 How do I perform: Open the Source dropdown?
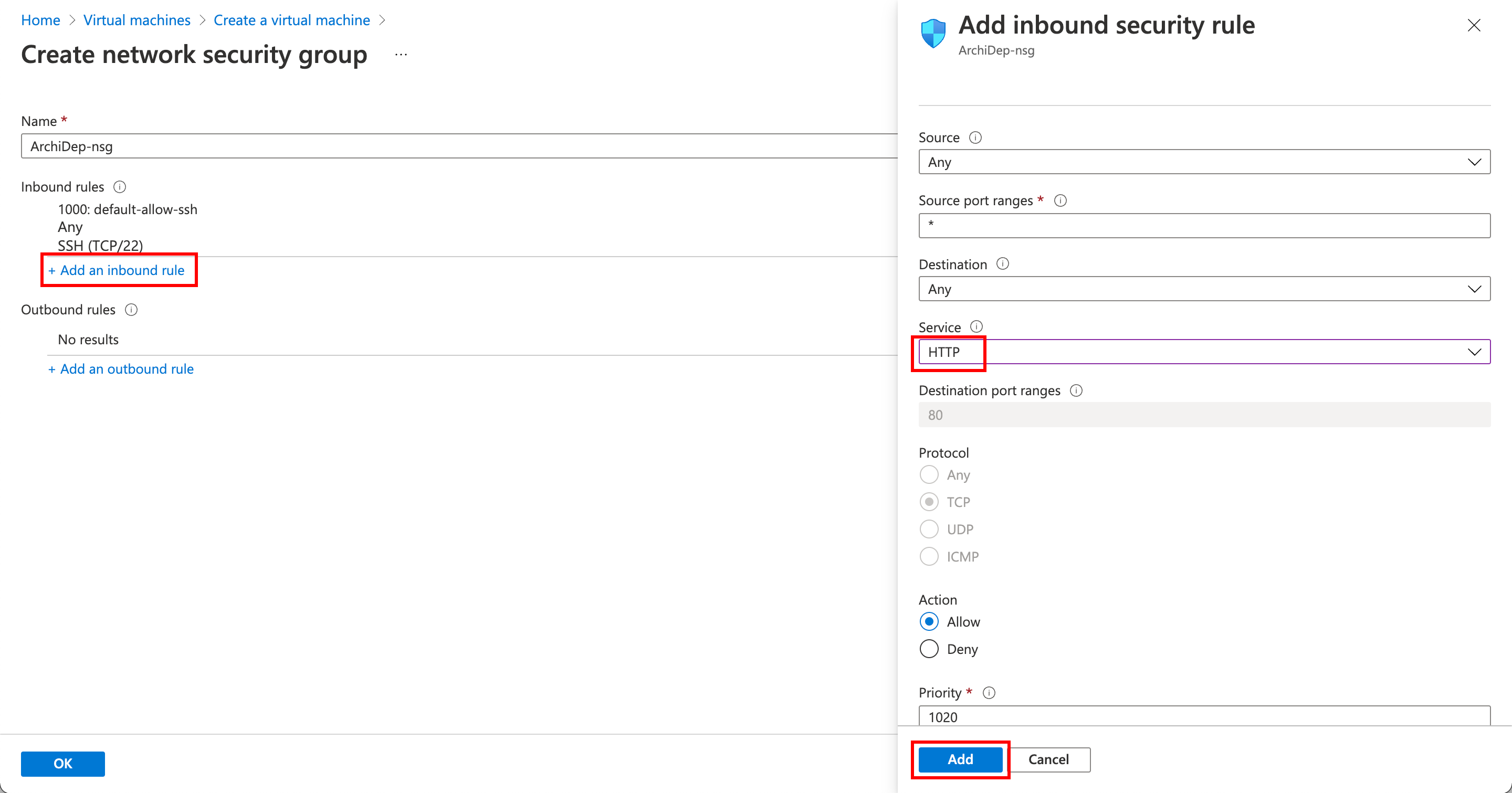(x=1203, y=162)
